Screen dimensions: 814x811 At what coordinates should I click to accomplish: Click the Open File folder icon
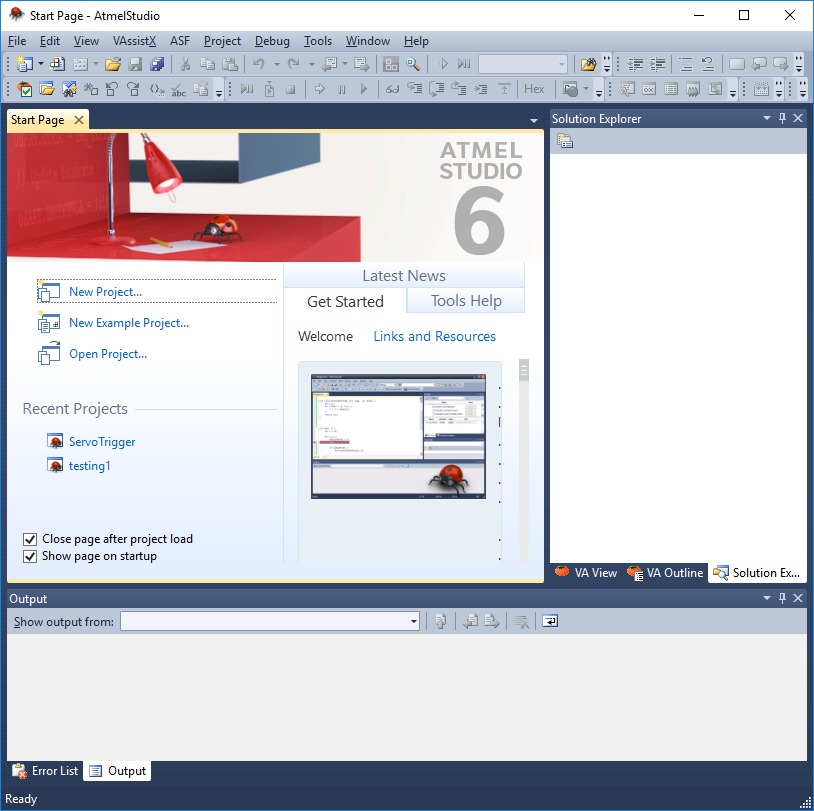click(x=113, y=64)
